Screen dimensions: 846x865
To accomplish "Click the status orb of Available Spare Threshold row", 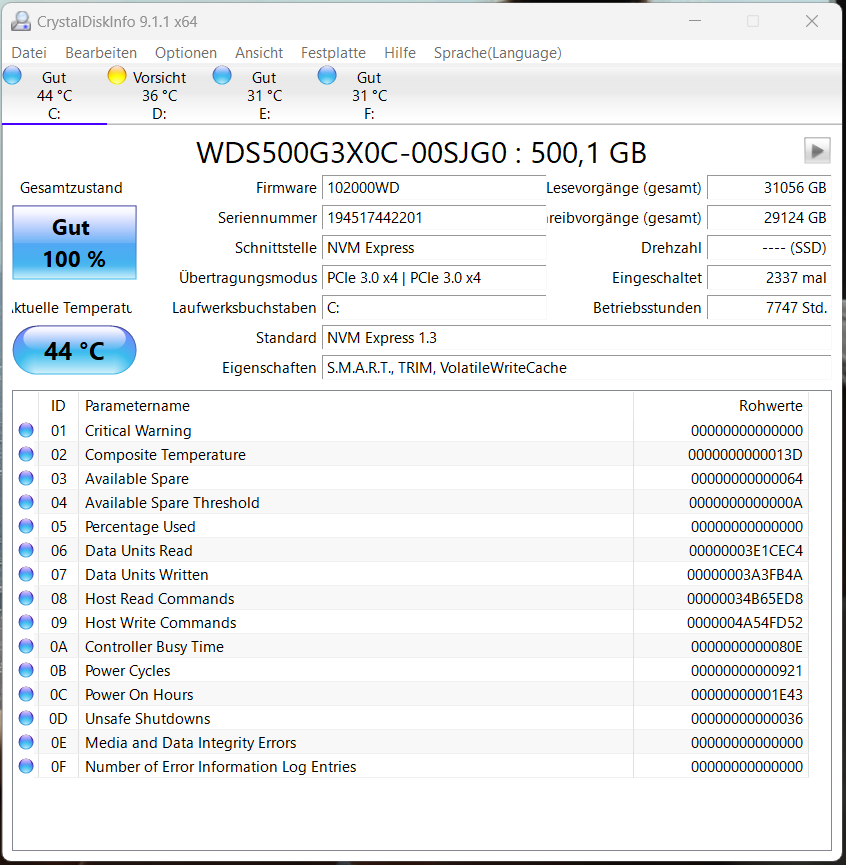I will [x=26, y=502].
